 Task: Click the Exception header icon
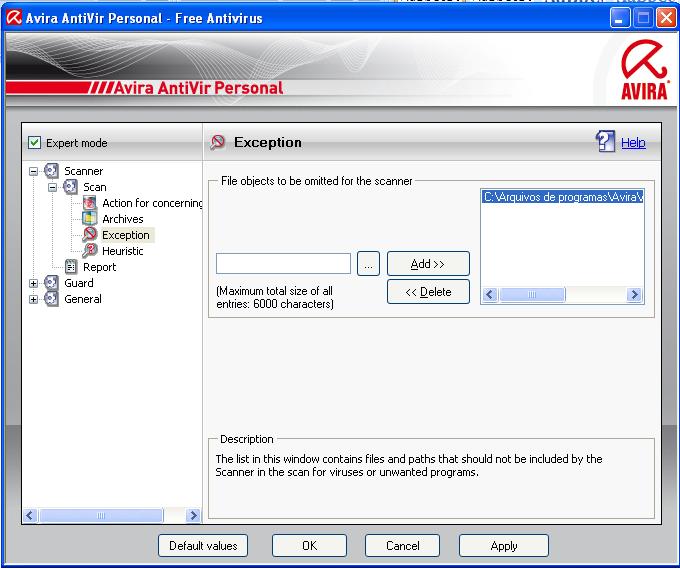(218, 142)
